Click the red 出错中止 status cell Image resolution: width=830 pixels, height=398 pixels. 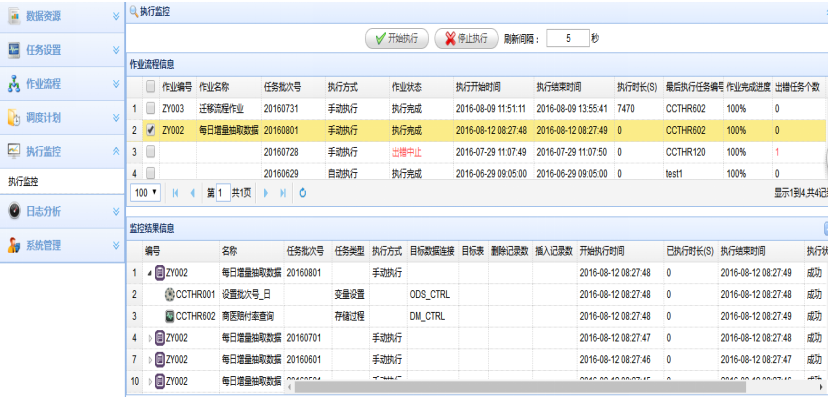pyautogui.click(x=407, y=152)
